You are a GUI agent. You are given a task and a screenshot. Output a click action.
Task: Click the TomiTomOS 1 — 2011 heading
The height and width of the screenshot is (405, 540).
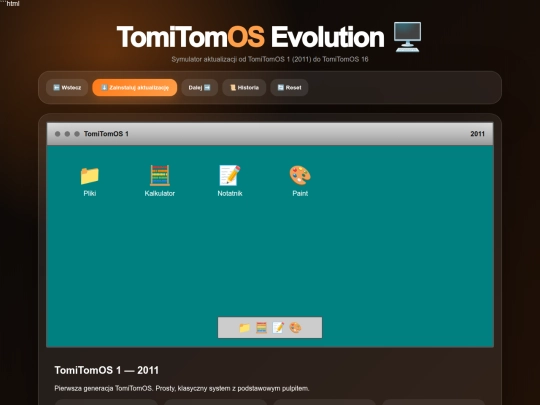click(x=106, y=370)
